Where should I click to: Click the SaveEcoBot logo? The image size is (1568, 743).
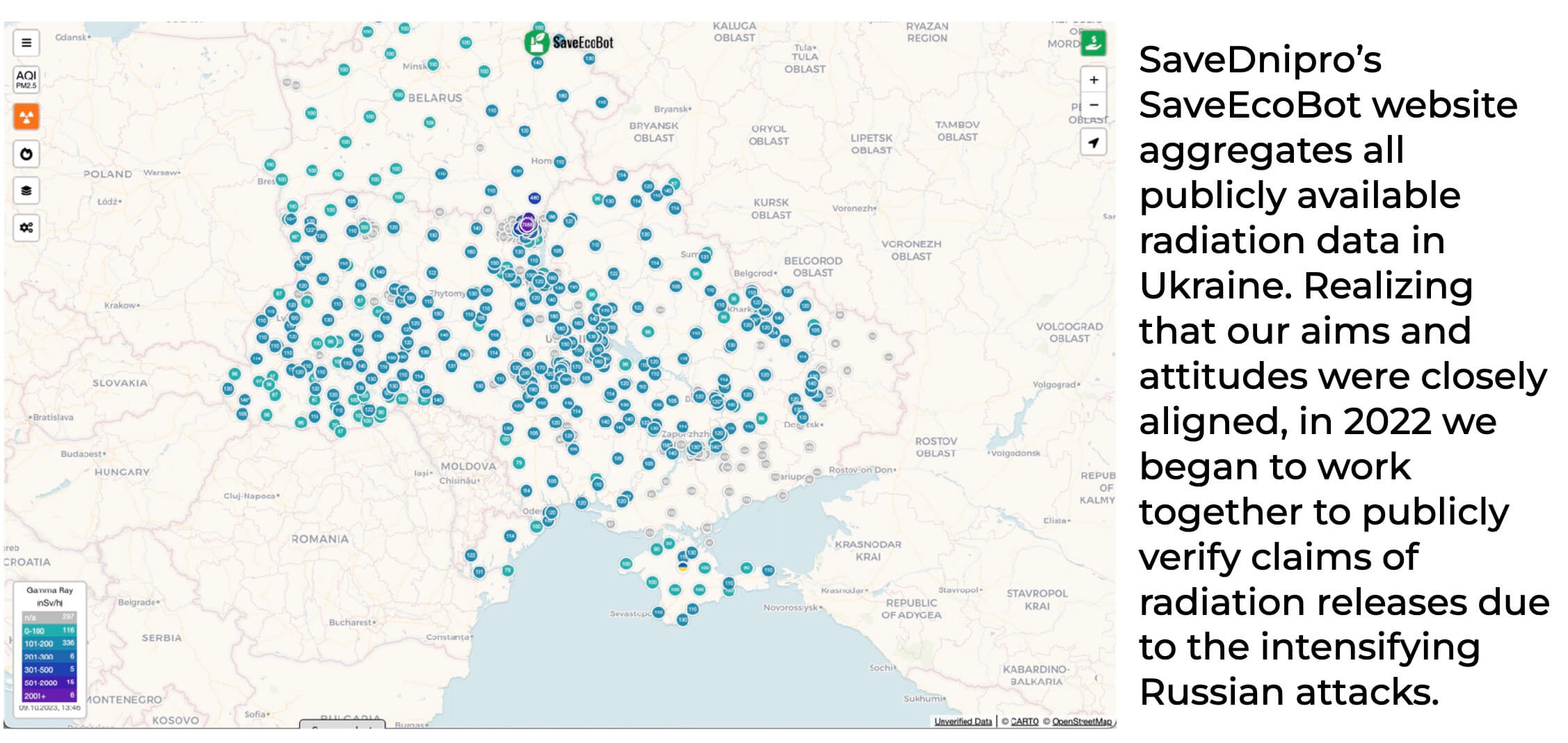[569, 42]
